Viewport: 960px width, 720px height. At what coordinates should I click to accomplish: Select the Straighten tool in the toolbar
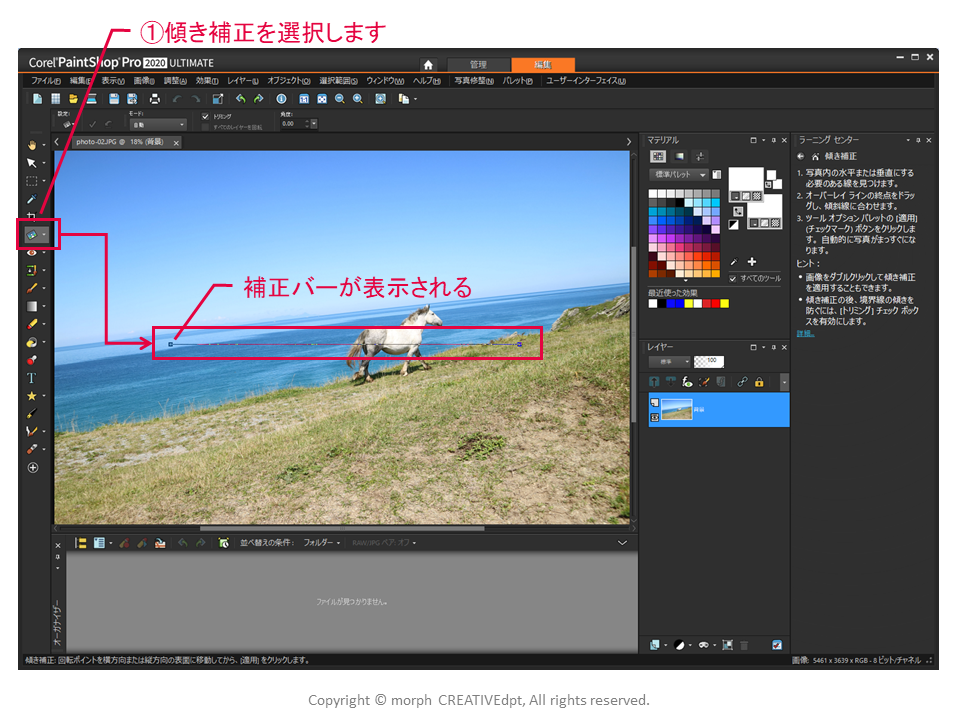coord(32,235)
